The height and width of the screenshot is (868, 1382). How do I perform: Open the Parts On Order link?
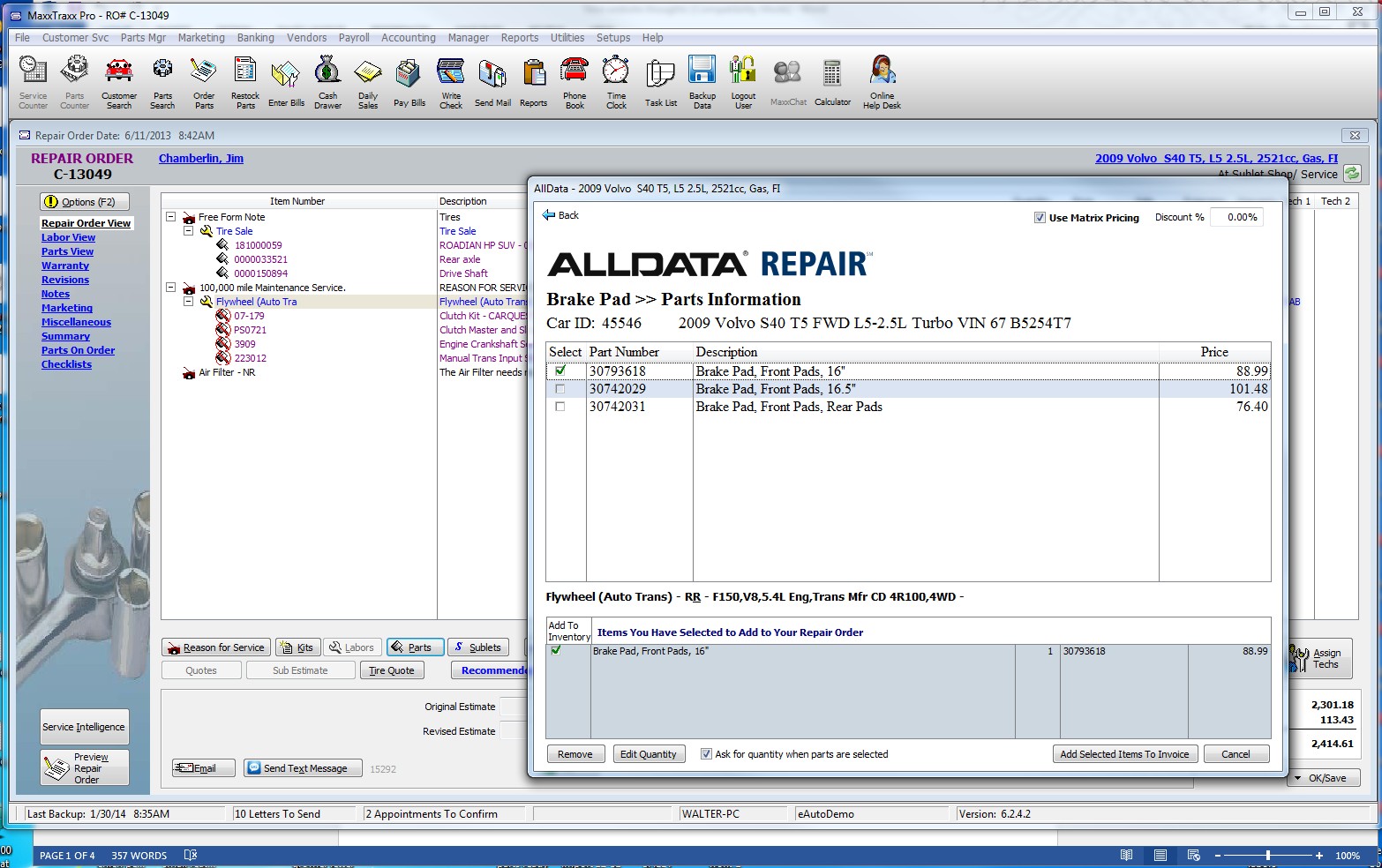78,350
